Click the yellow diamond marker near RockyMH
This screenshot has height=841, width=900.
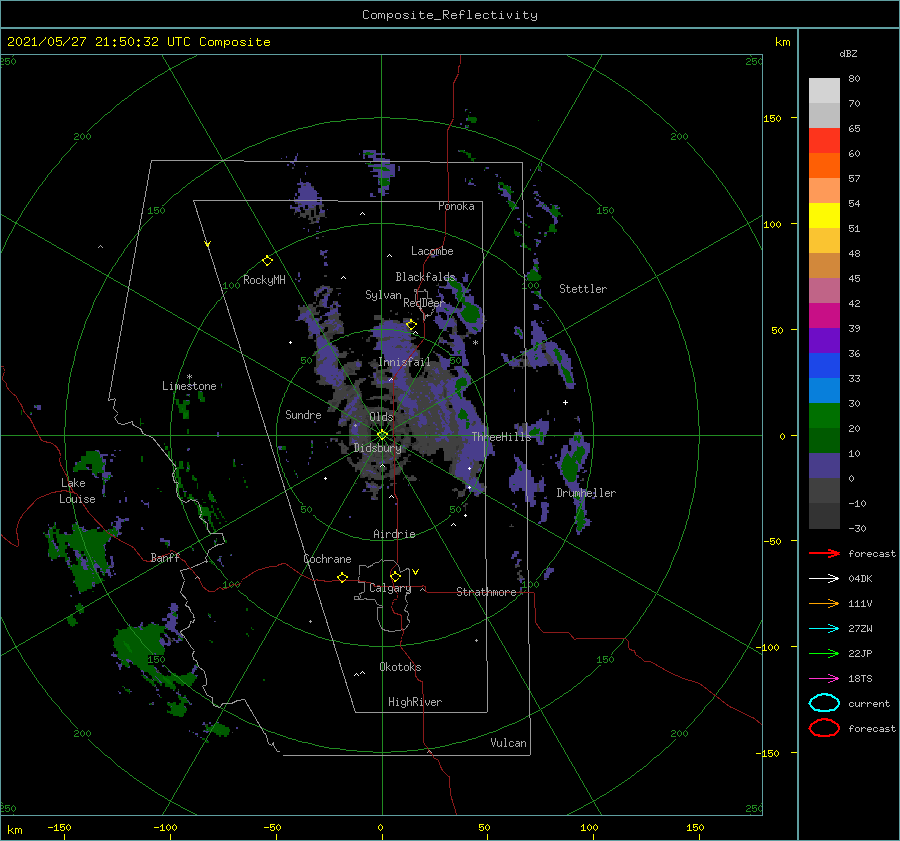click(267, 261)
